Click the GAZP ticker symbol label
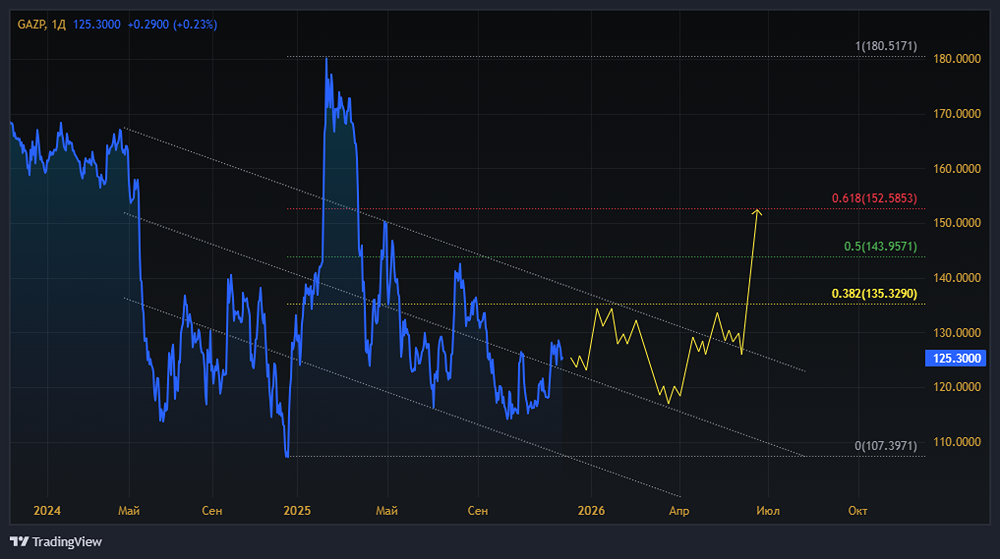This screenshot has height=559, width=1000. pyautogui.click(x=31, y=25)
